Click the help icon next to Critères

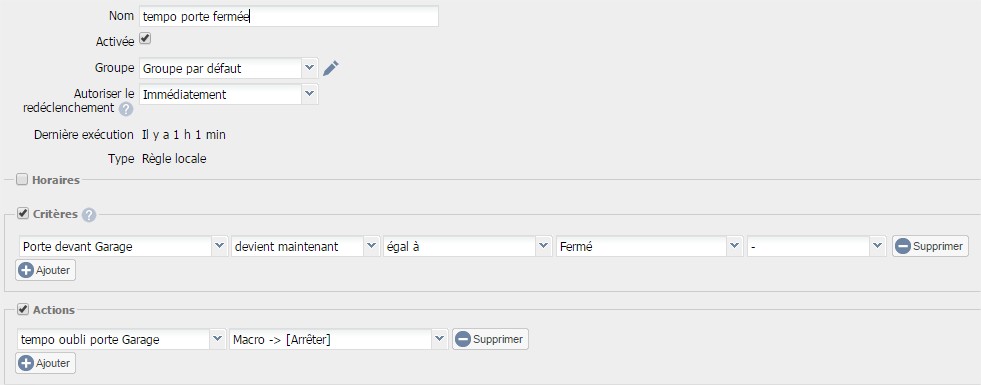click(89, 215)
